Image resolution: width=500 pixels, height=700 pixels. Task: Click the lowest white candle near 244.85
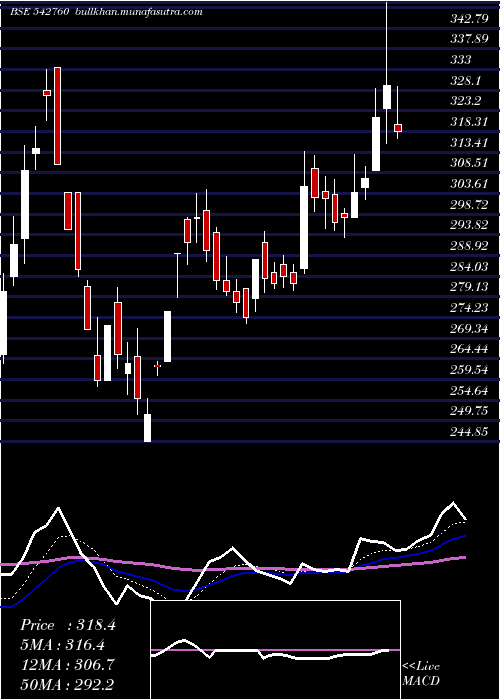tap(147, 428)
